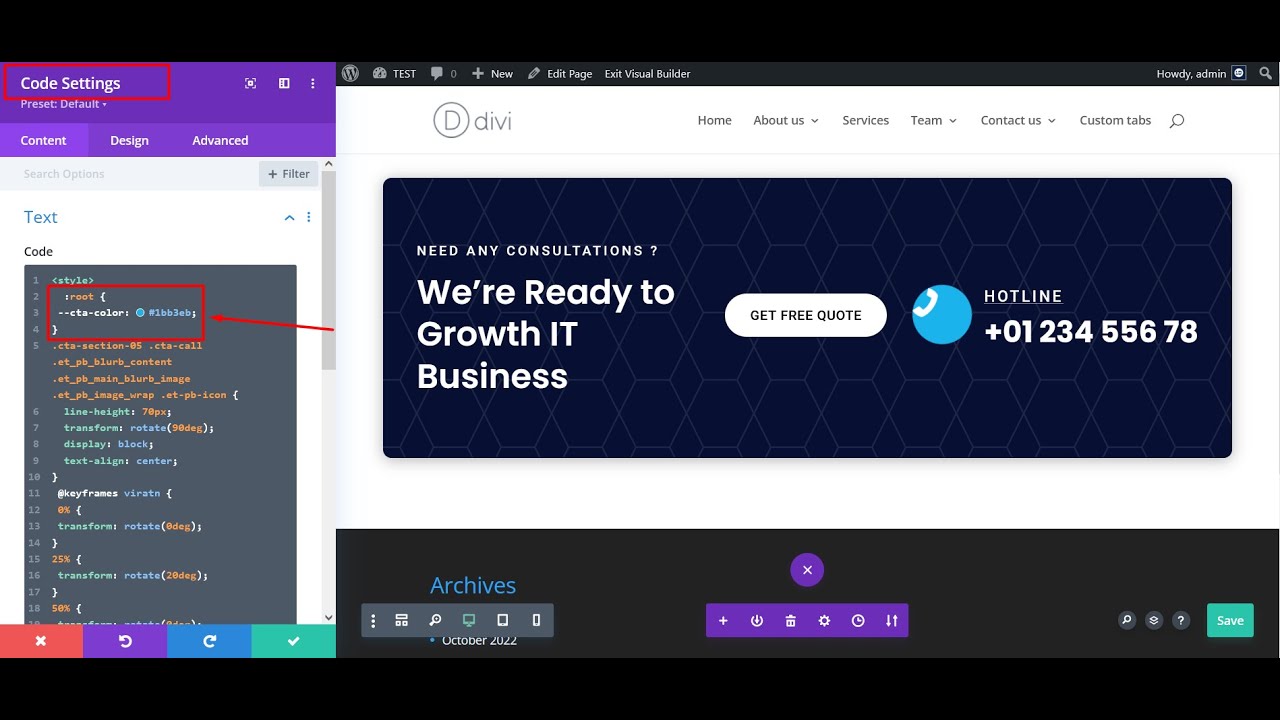Click the GET FREE QUOTE button
The height and width of the screenshot is (720, 1280).
click(806, 315)
